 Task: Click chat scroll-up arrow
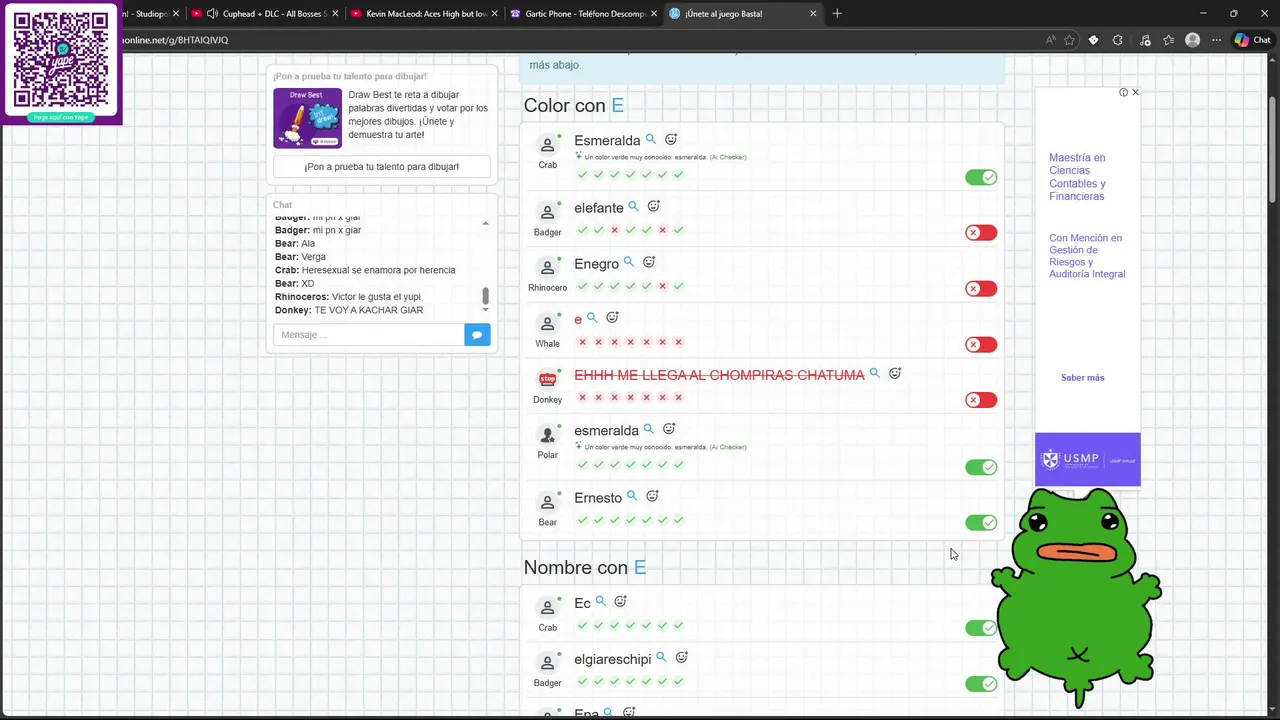pyautogui.click(x=486, y=223)
